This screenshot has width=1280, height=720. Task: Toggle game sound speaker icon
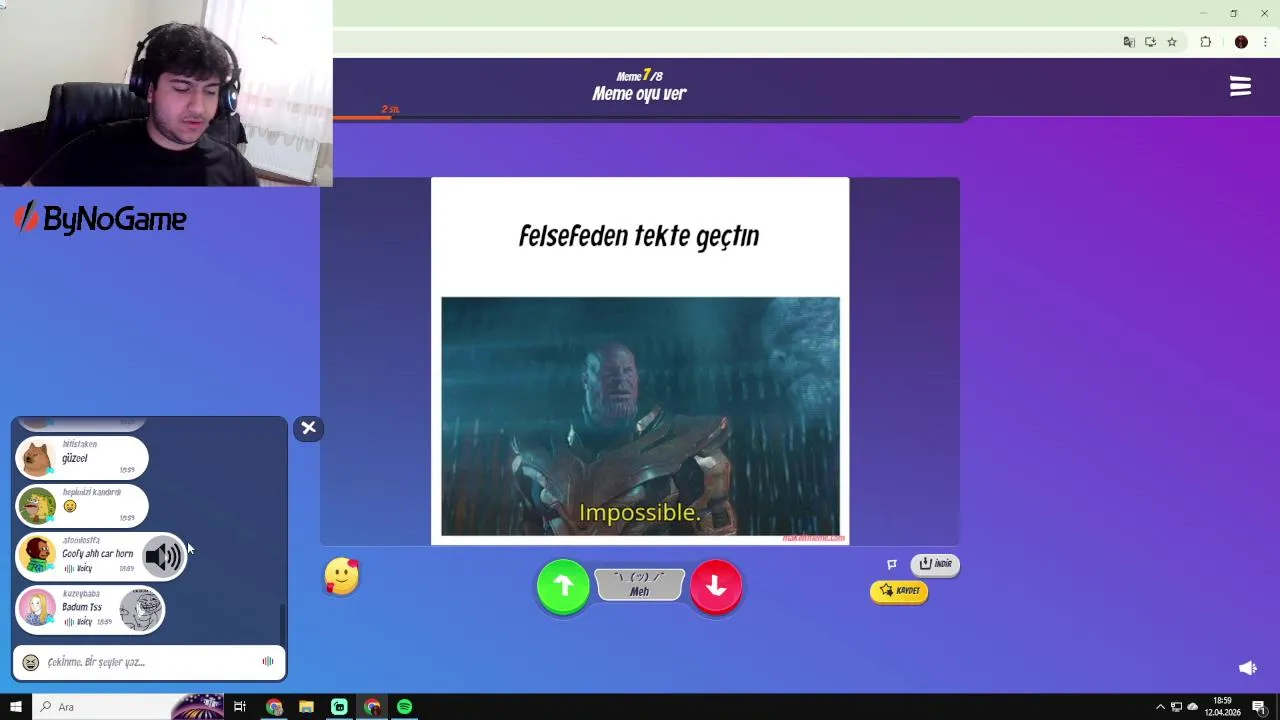(1247, 668)
